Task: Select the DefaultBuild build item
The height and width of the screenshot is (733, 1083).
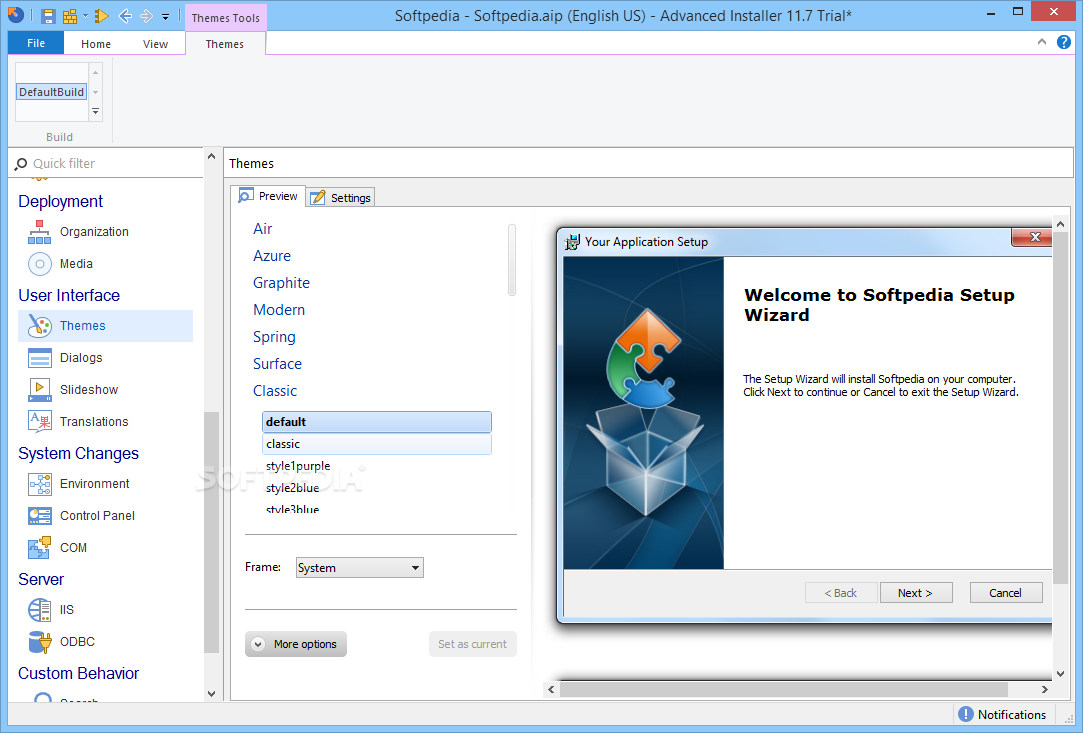Action: (x=52, y=92)
